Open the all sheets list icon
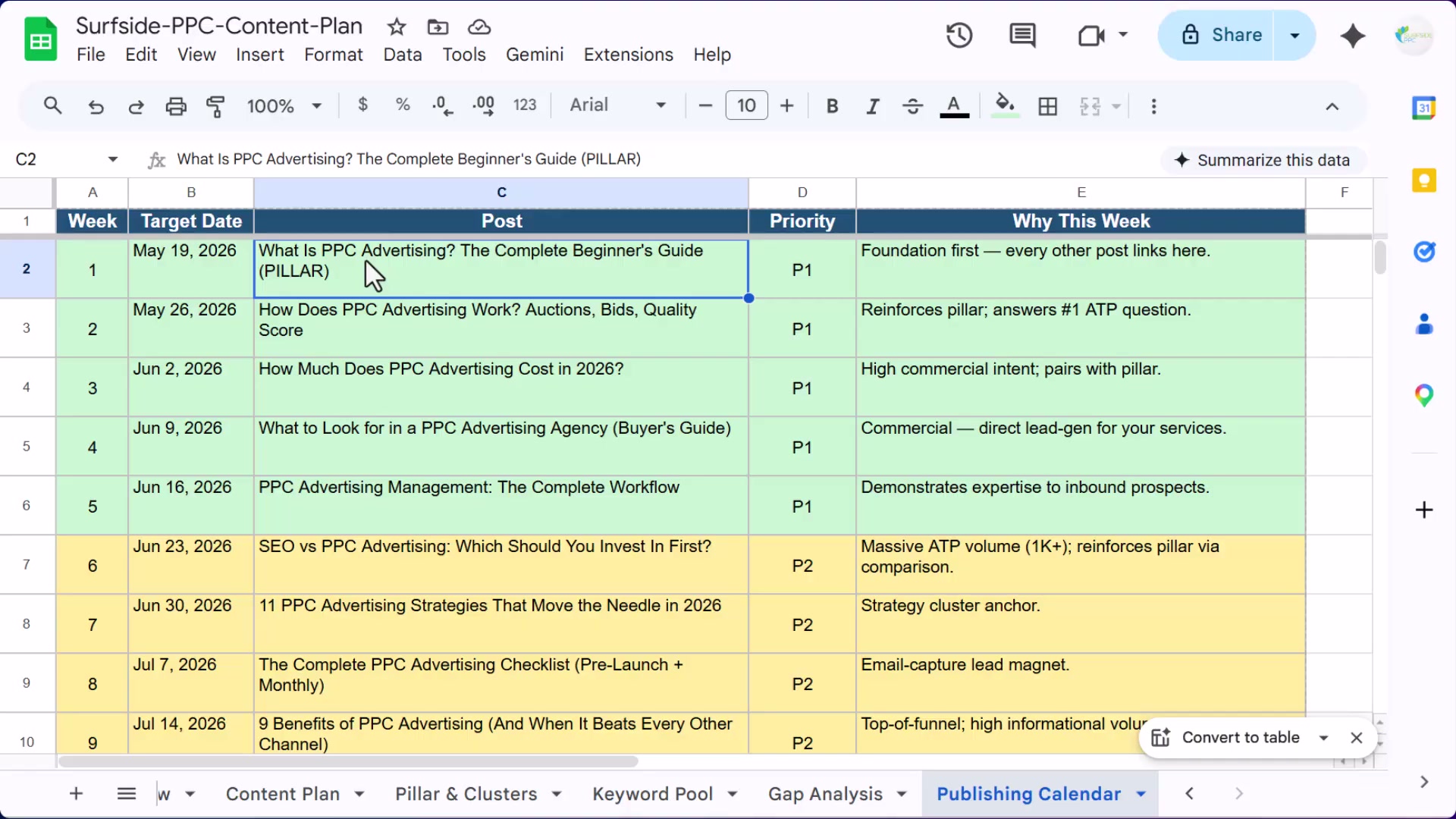The width and height of the screenshot is (1456, 819). tap(127, 794)
